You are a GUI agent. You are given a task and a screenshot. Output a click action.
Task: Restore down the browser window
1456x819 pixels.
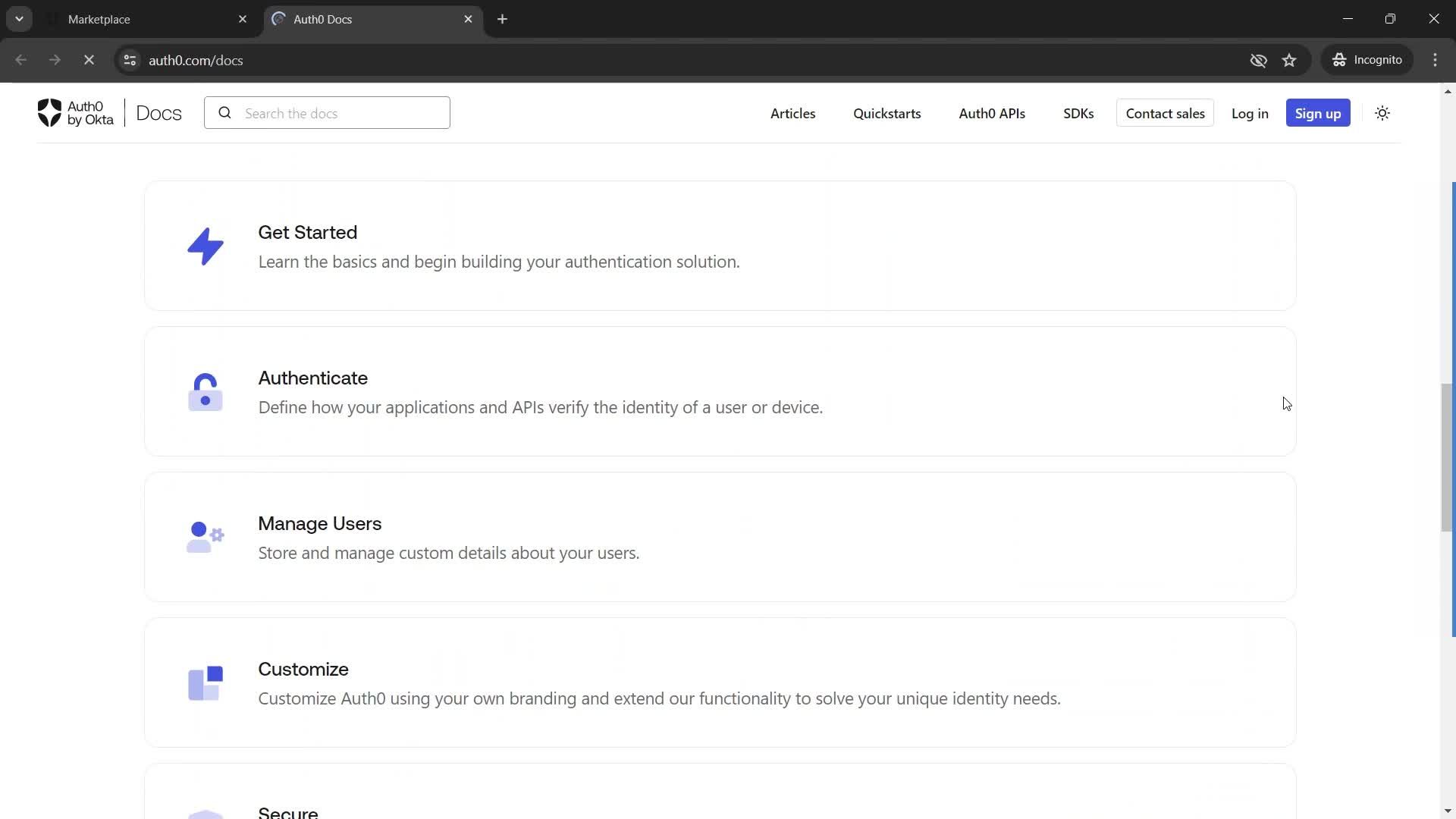[1390, 19]
